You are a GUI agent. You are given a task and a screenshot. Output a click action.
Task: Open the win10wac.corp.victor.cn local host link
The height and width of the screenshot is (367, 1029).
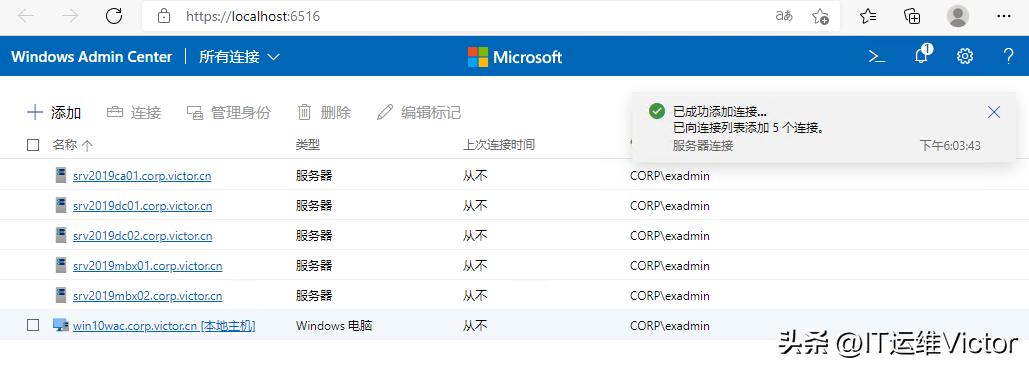[164, 326]
